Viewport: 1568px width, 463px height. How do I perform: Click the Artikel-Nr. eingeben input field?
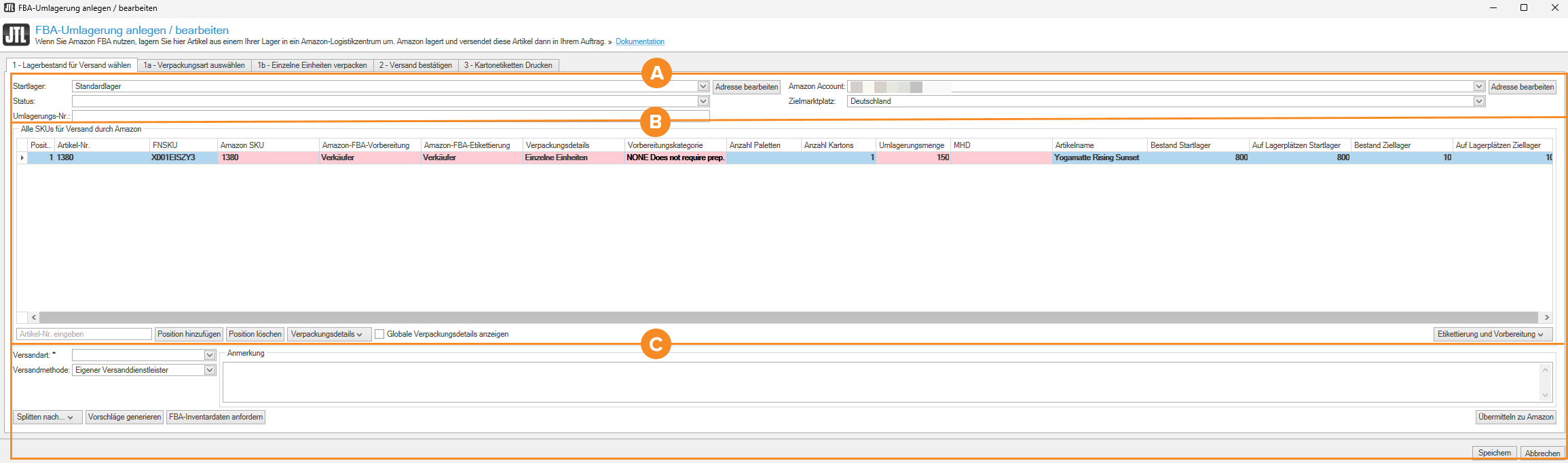pyautogui.click(x=84, y=334)
